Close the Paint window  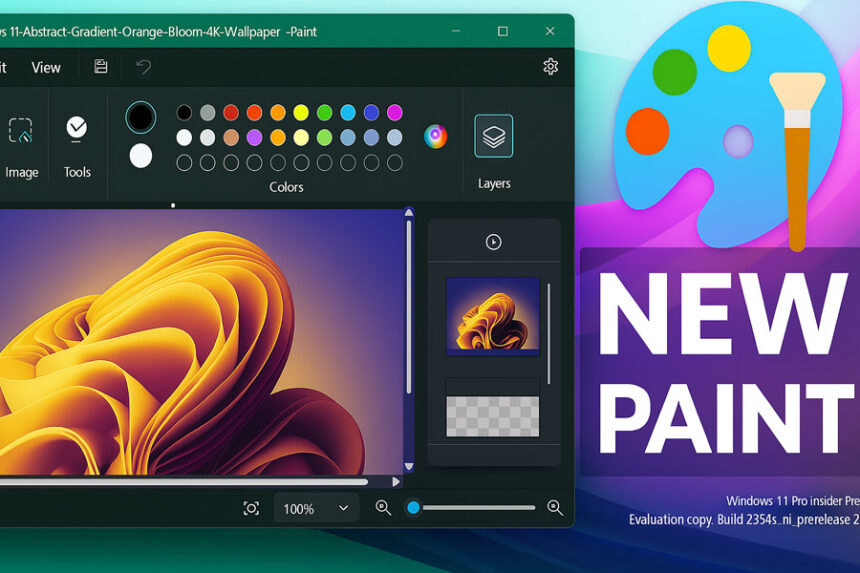(x=550, y=31)
